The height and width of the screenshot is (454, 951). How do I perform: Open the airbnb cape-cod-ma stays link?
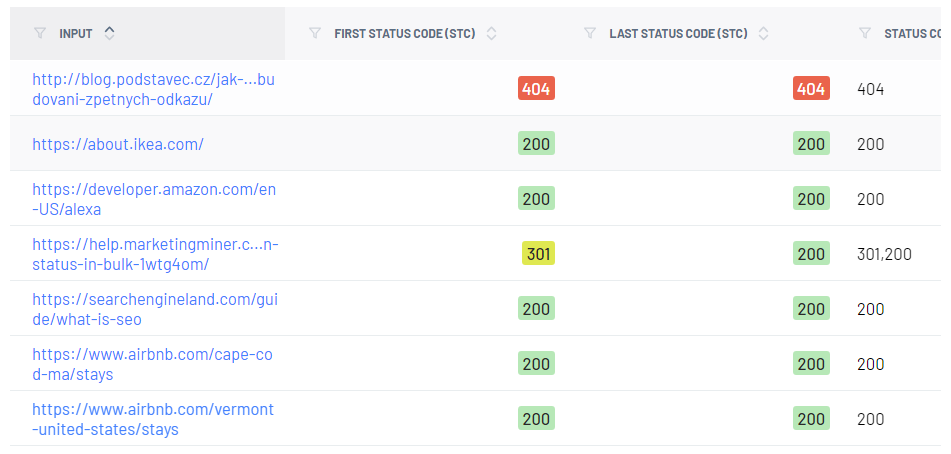[152, 364]
